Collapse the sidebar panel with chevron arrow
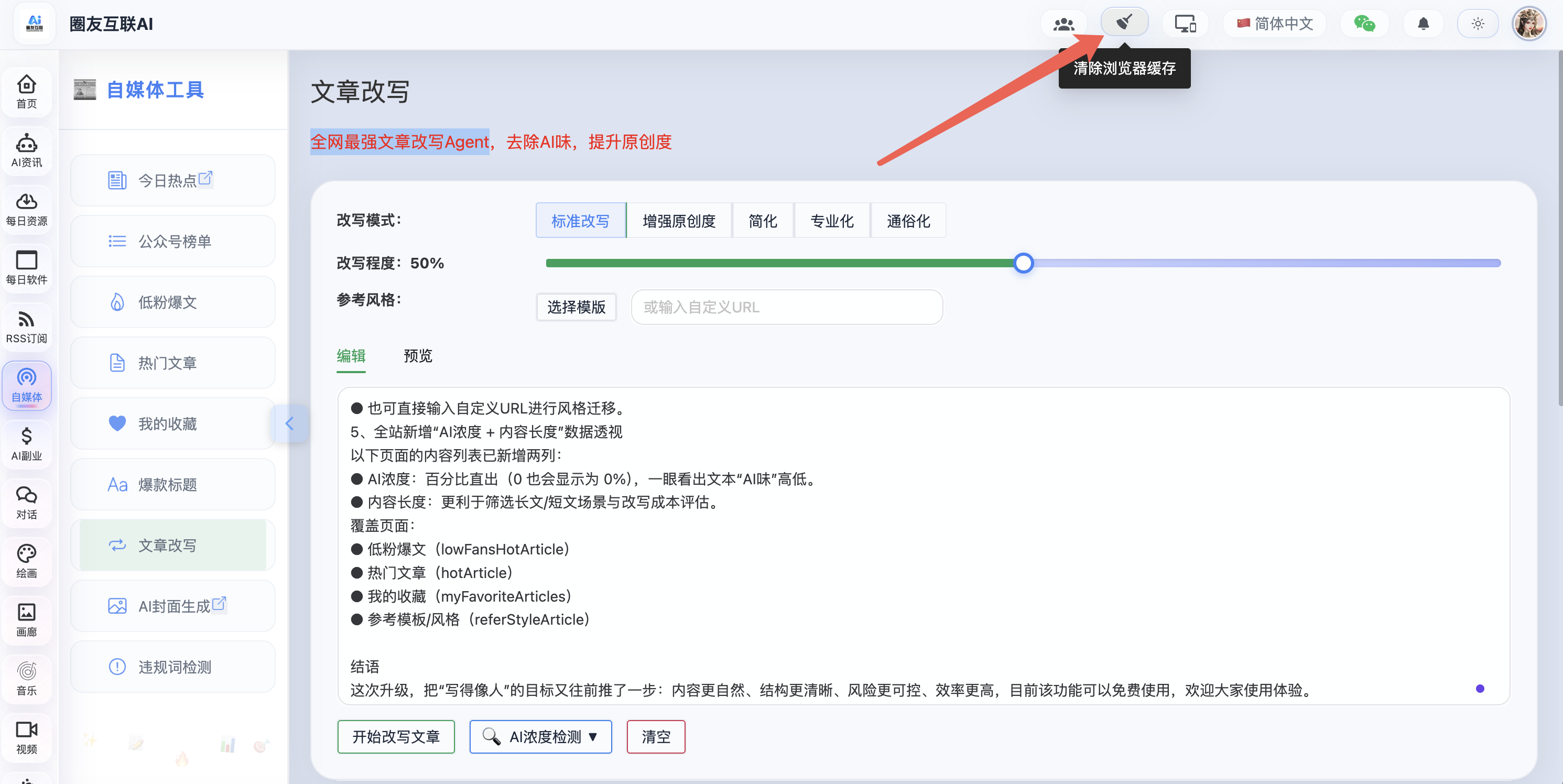Viewport: 1563px width, 784px height. [289, 423]
